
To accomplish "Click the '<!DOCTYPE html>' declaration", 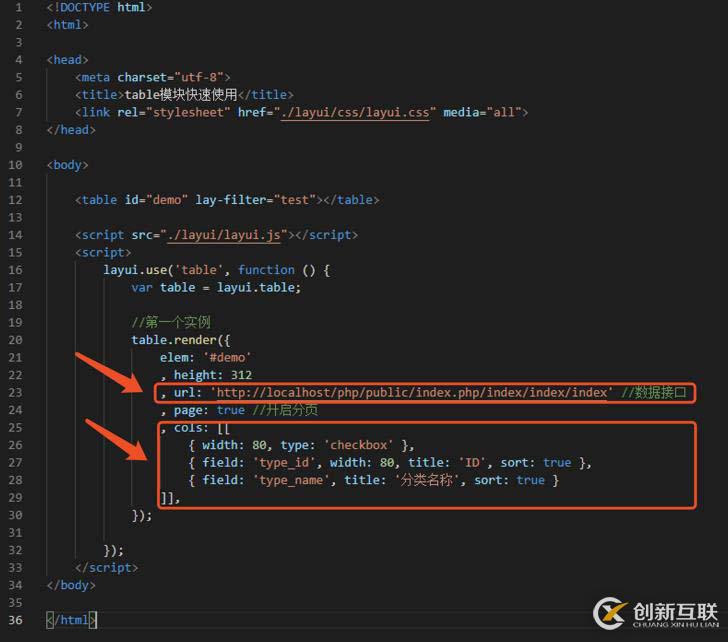I will pyautogui.click(x=99, y=8).
